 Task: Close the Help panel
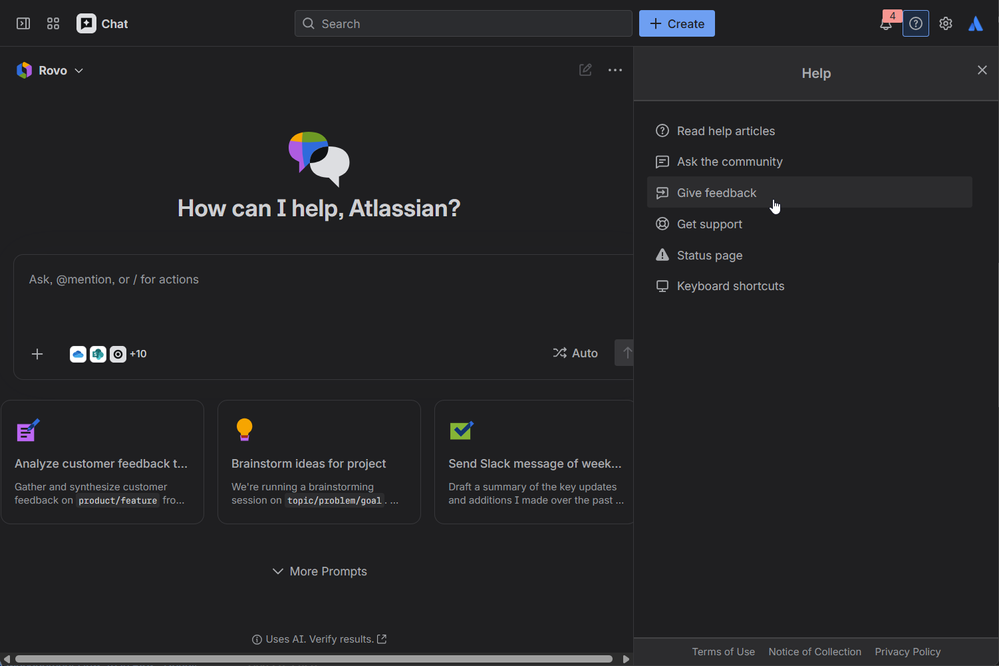point(982,70)
